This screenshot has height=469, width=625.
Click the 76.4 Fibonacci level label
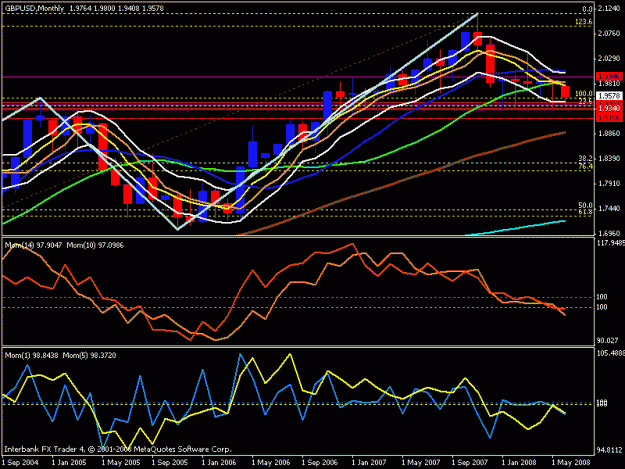tap(585, 166)
